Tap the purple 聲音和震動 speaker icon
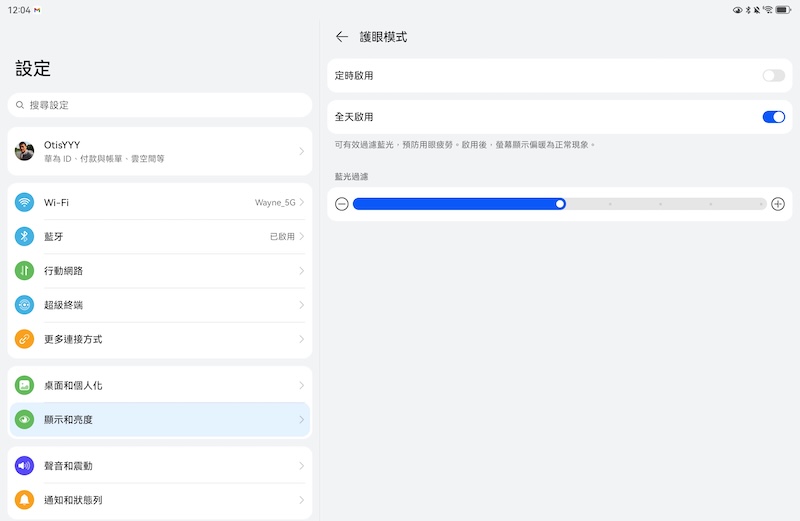 pos(25,466)
